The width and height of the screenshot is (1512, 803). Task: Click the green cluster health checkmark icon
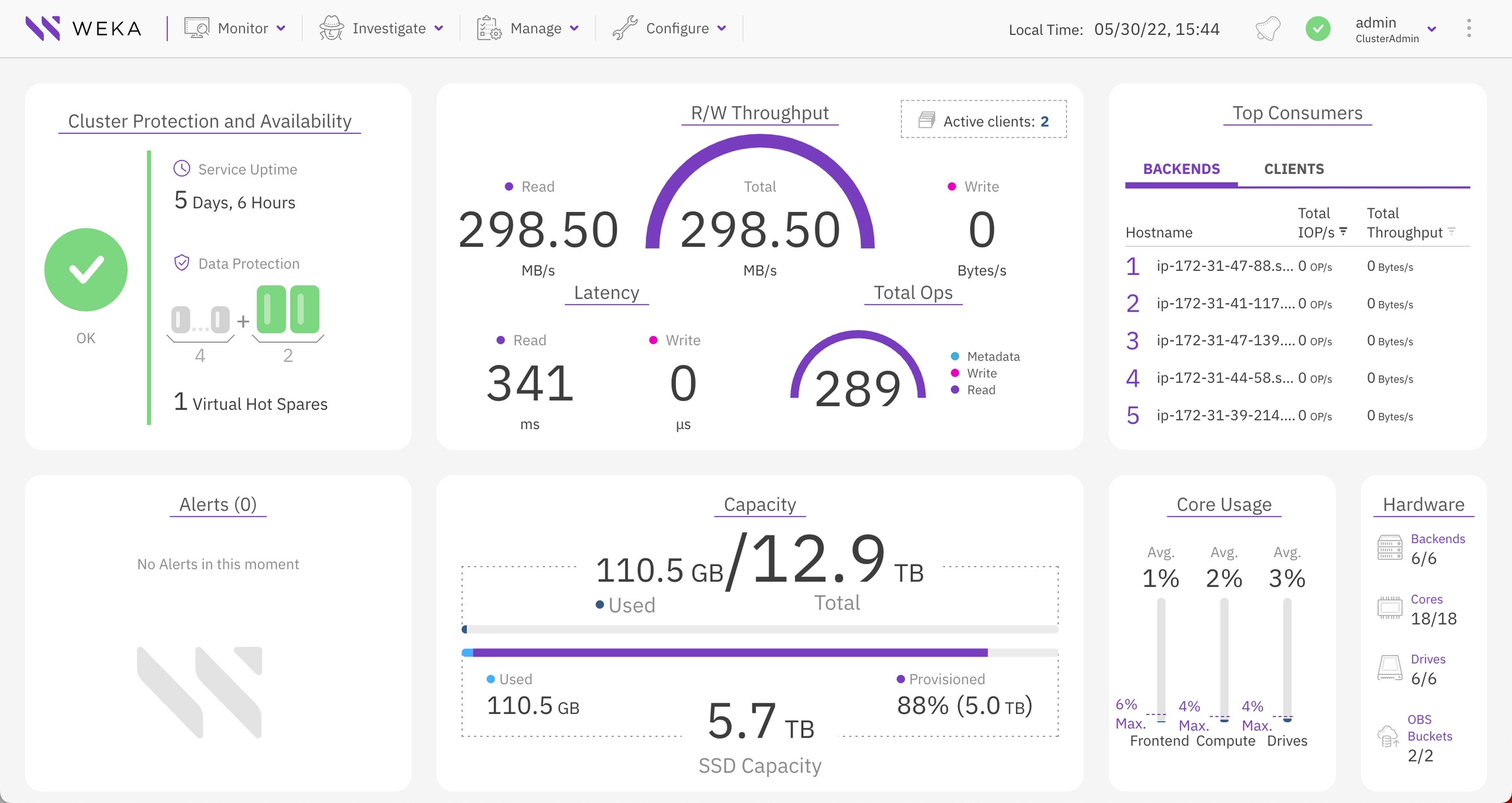click(1318, 28)
